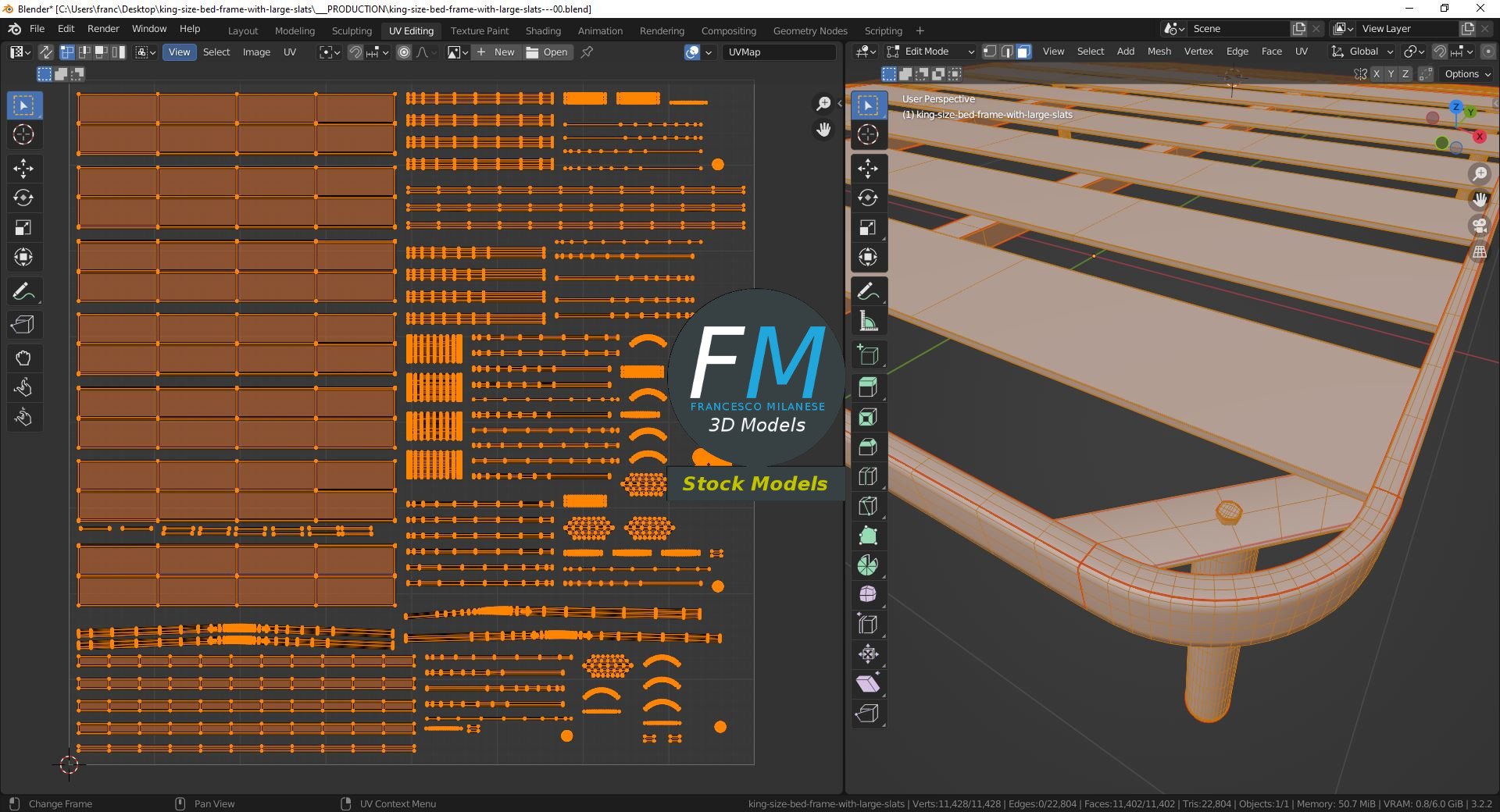1500x812 pixels.
Task: Enable vertex select mode in the 3D viewport
Action: [990, 52]
